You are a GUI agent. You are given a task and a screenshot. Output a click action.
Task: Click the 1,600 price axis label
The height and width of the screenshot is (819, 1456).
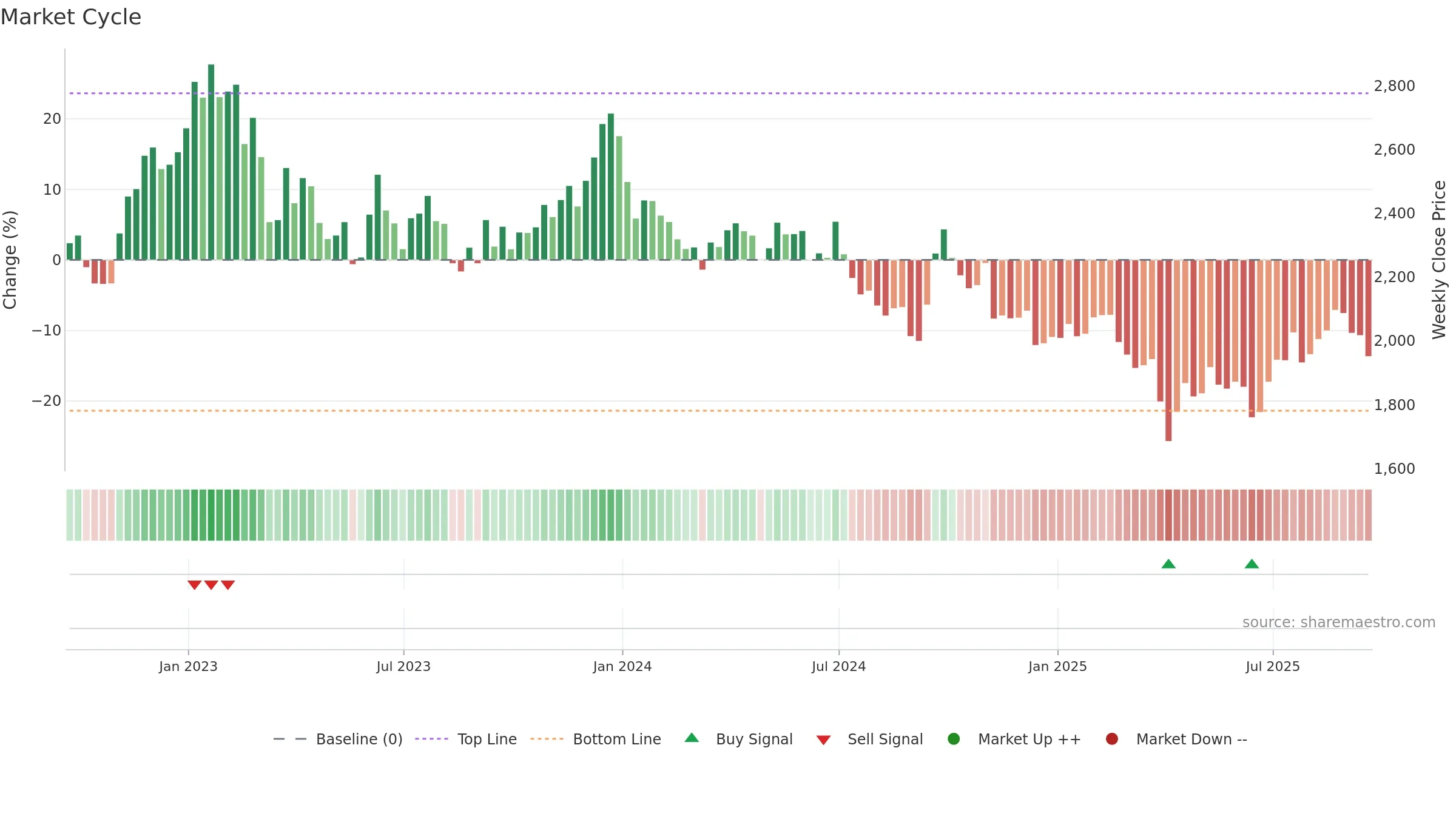pos(1394,468)
